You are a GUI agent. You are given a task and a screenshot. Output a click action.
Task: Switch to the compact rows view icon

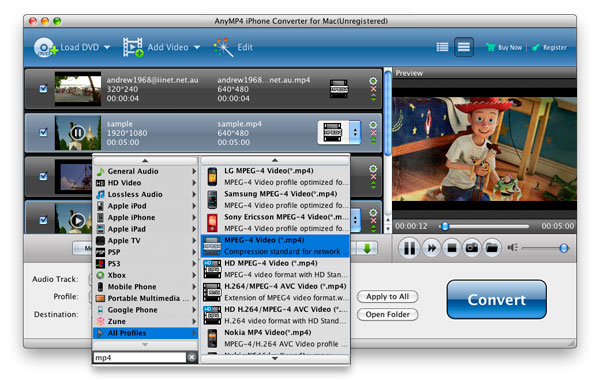(x=464, y=47)
